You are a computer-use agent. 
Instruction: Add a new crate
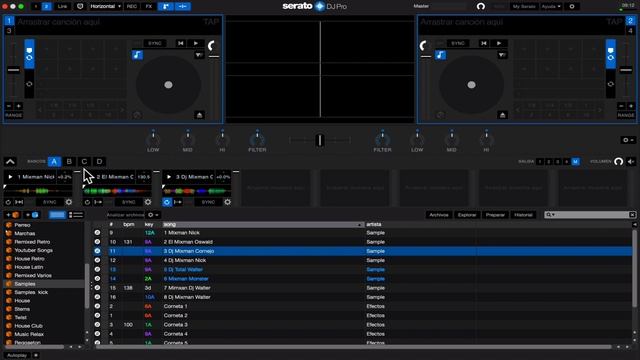[12, 215]
